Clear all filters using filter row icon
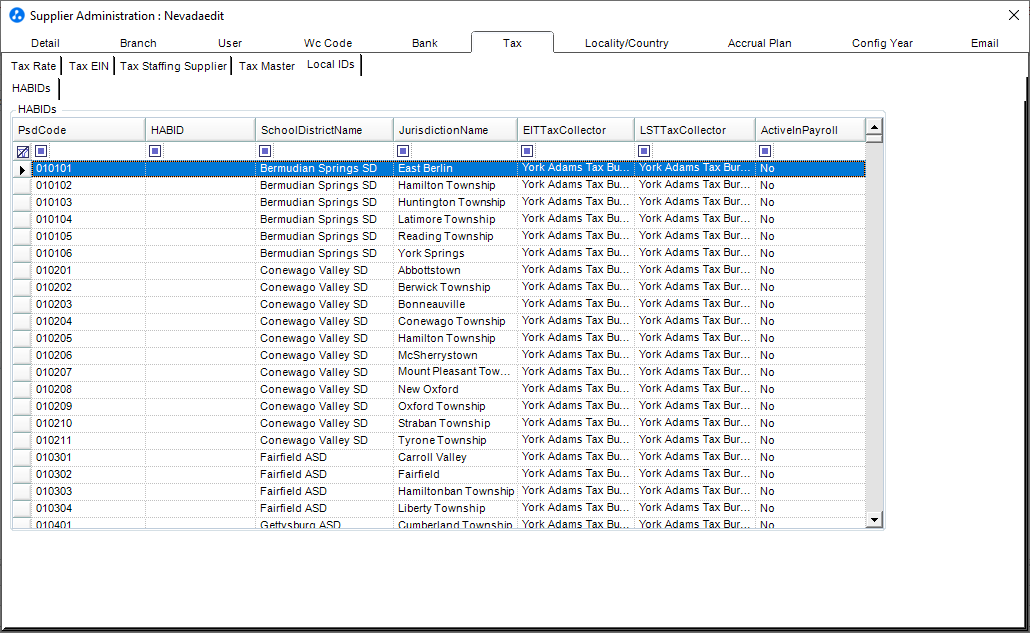The width and height of the screenshot is (1030, 633). pos(23,152)
